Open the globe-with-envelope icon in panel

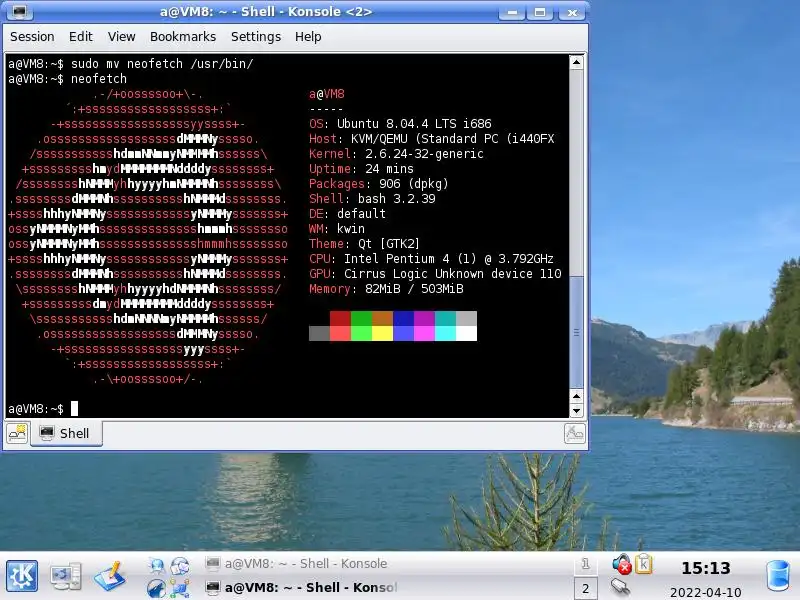pos(180,565)
